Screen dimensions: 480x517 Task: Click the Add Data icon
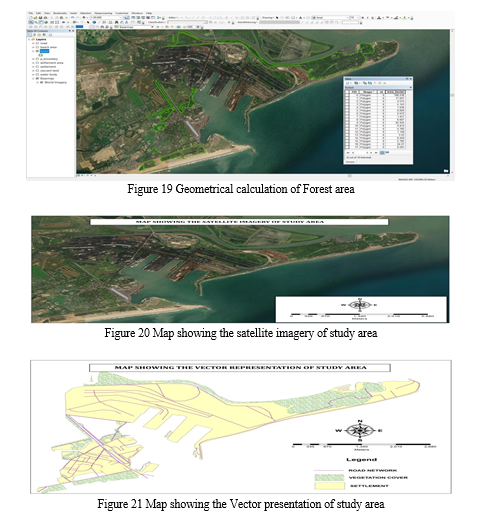(x=84, y=17)
